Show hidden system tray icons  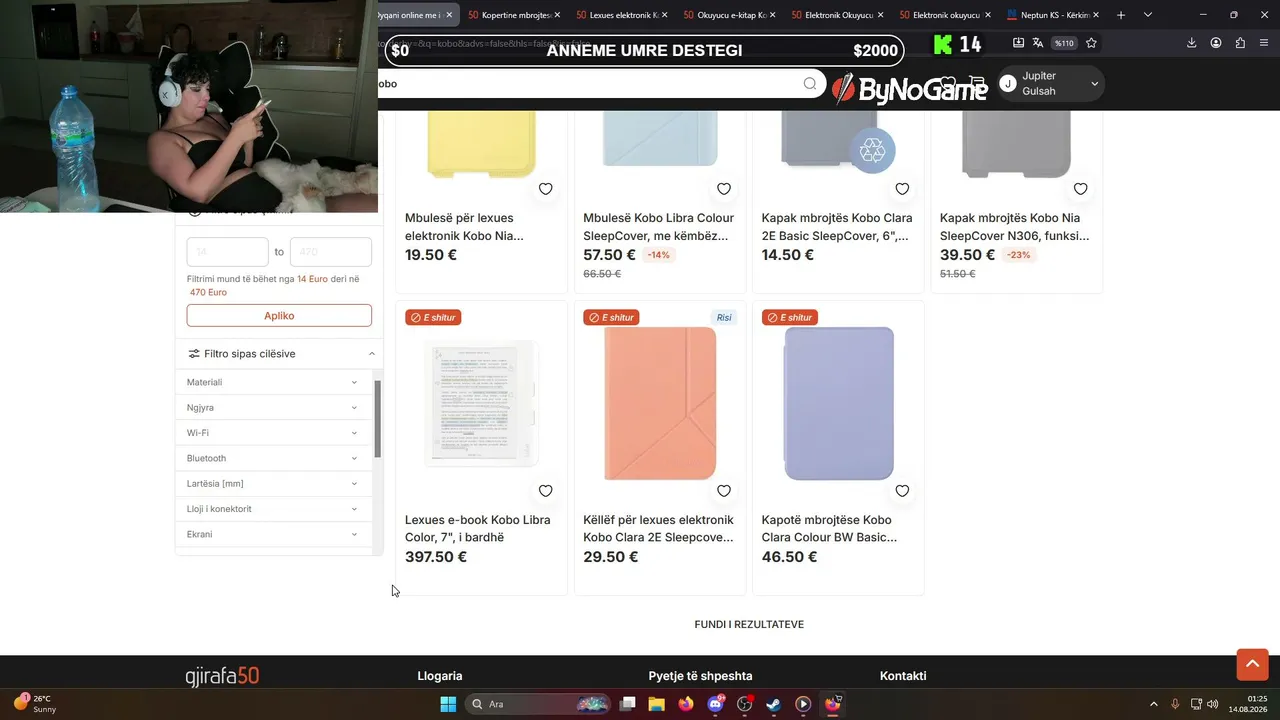(x=1153, y=704)
